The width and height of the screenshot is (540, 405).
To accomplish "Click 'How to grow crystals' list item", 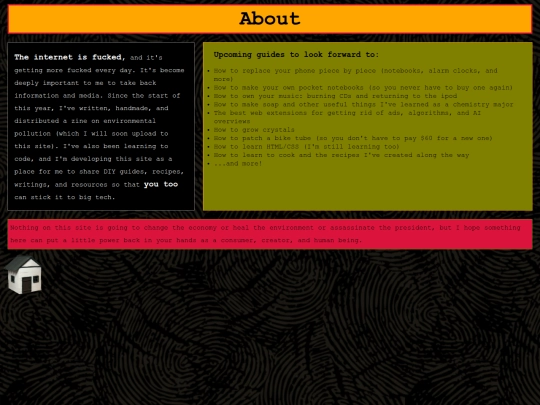I will click(x=254, y=129).
